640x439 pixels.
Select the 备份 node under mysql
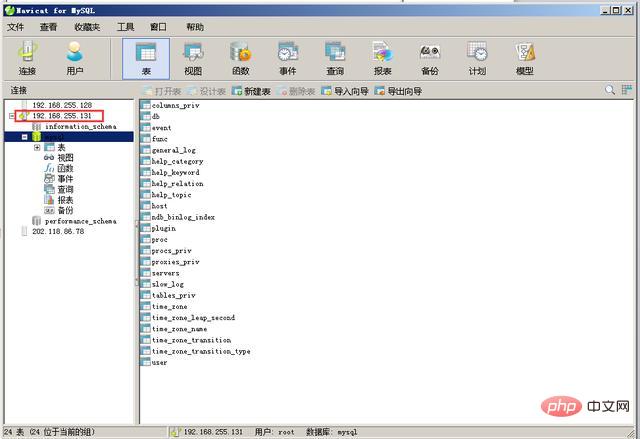pos(65,211)
